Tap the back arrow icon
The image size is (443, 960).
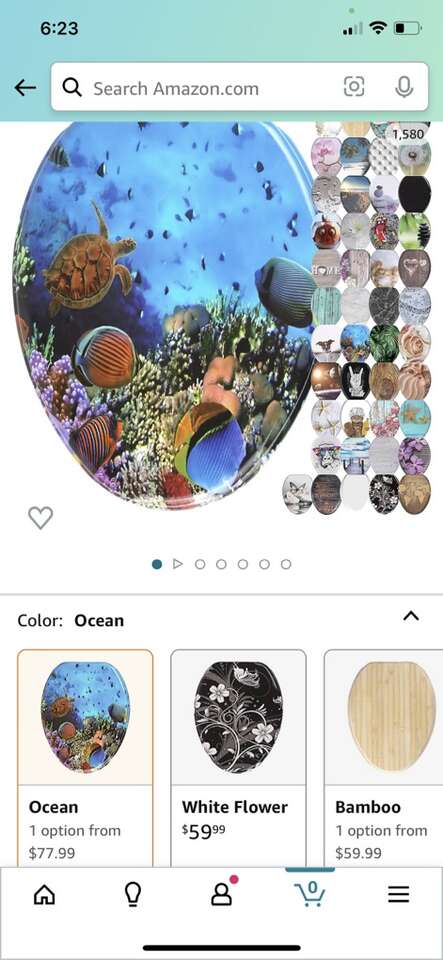point(25,88)
